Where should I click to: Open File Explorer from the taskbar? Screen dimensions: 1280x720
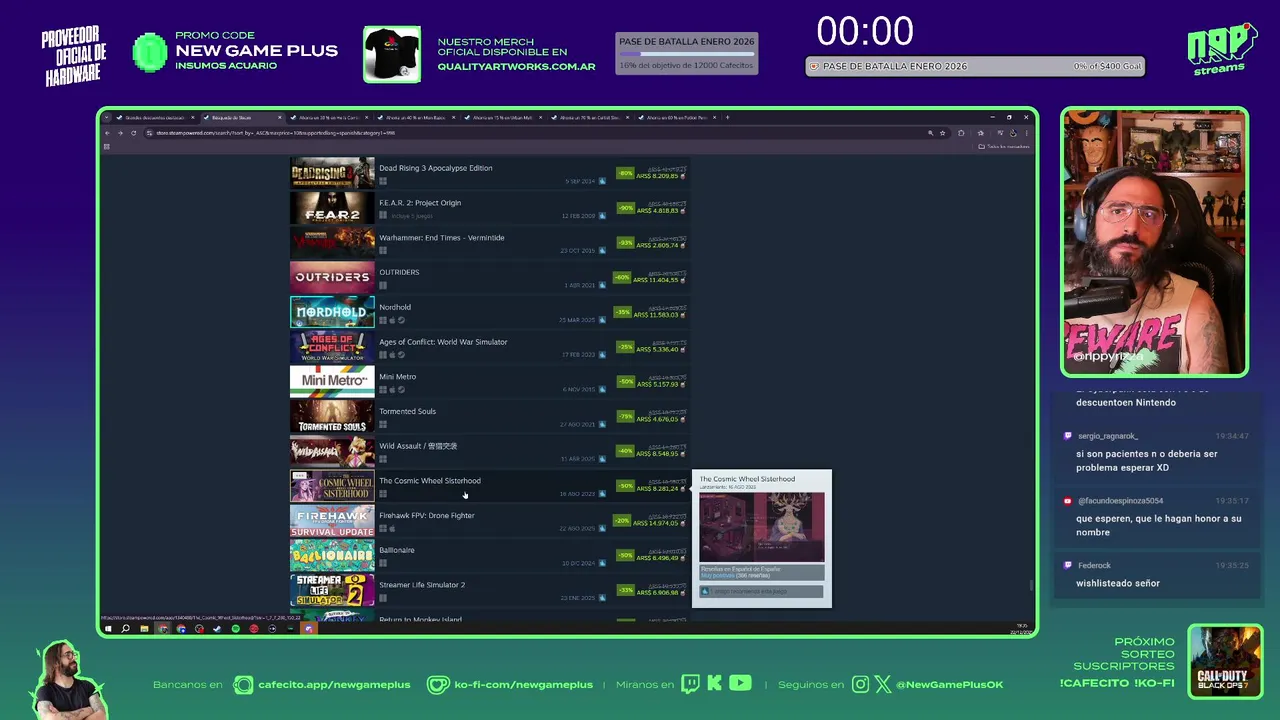pos(144,629)
